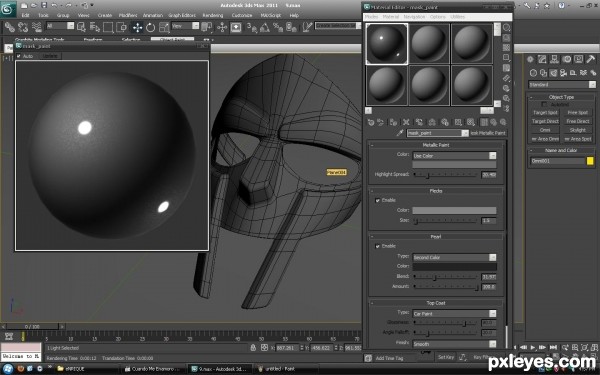Open Metallic Paint Color Use Color dropdown

pyautogui.click(x=454, y=156)
